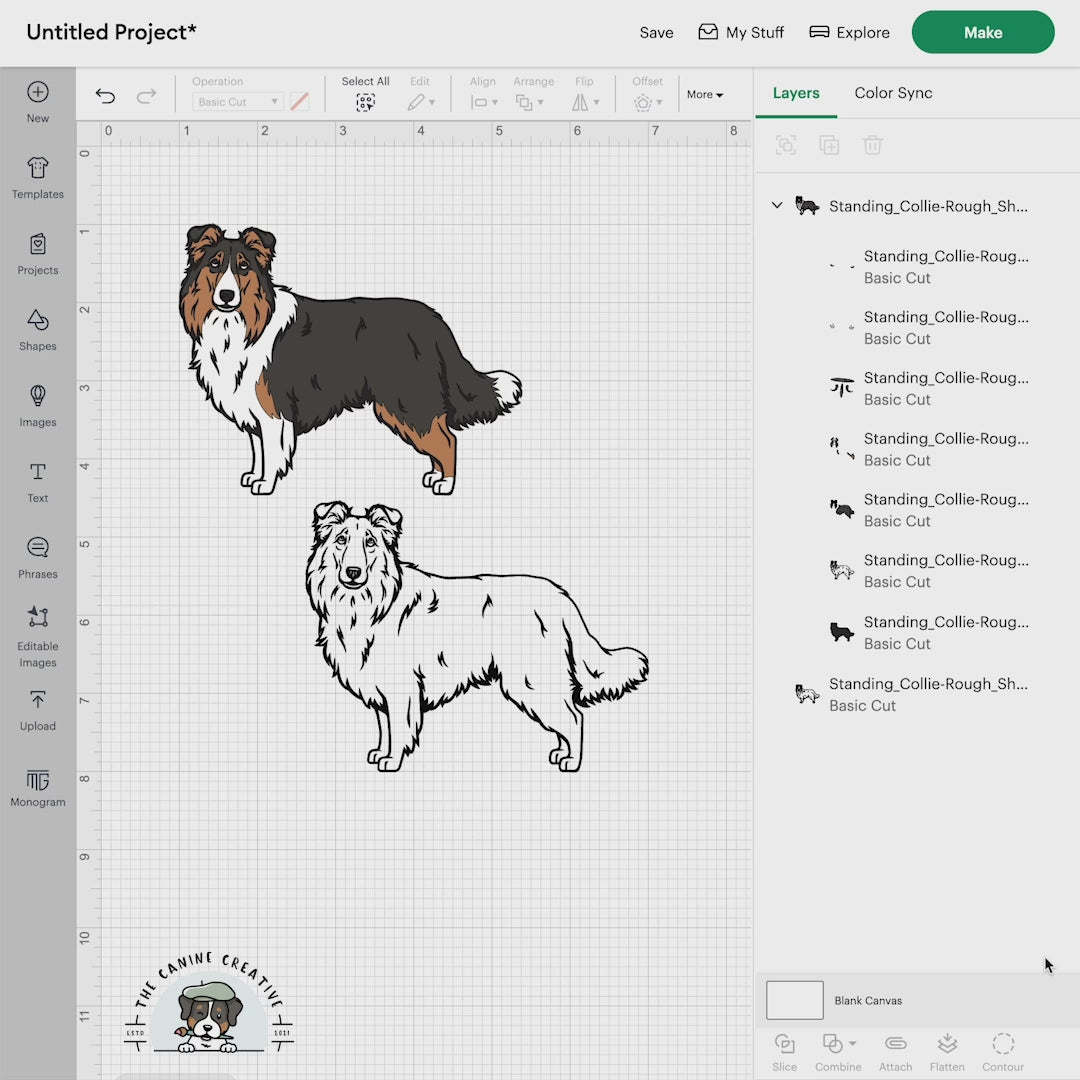Open the Monogram tool
The width and height of the screenshot is (1080, 1080).
(37, 787)
